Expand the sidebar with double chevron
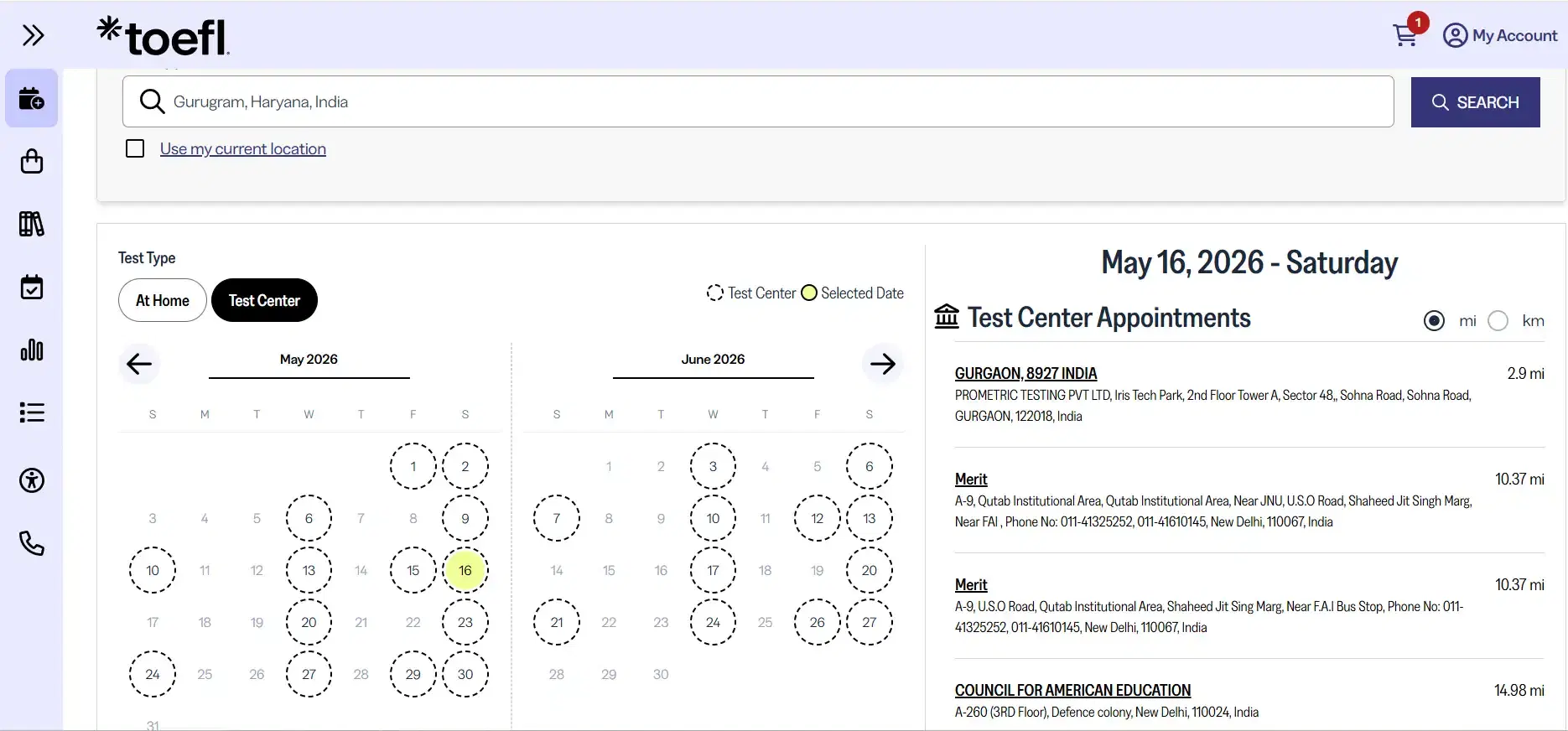This screenshot has height=731, width=1568. [x=33, y=35]
